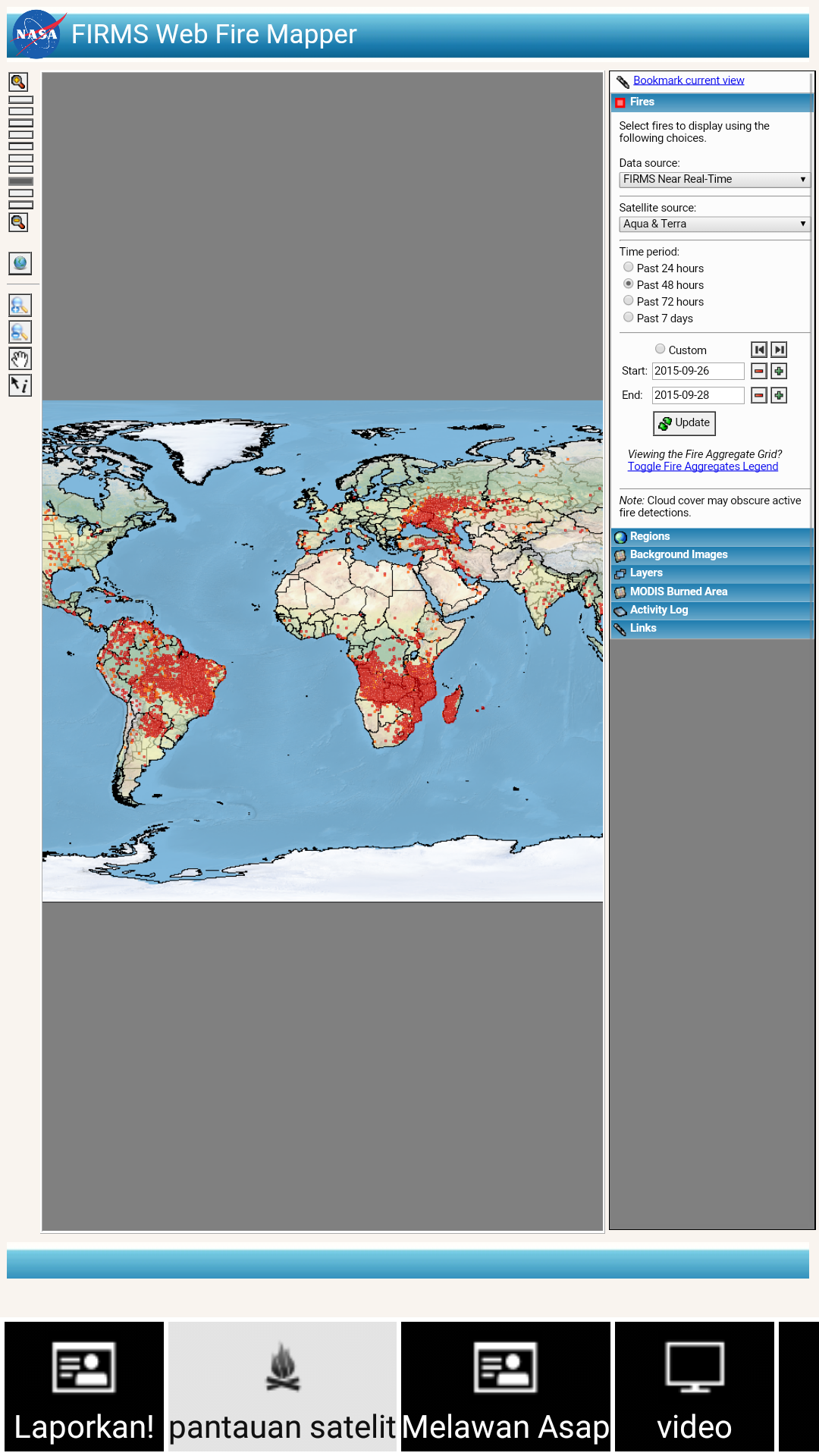Expand the Background Images panel

(x=711, y=555)
